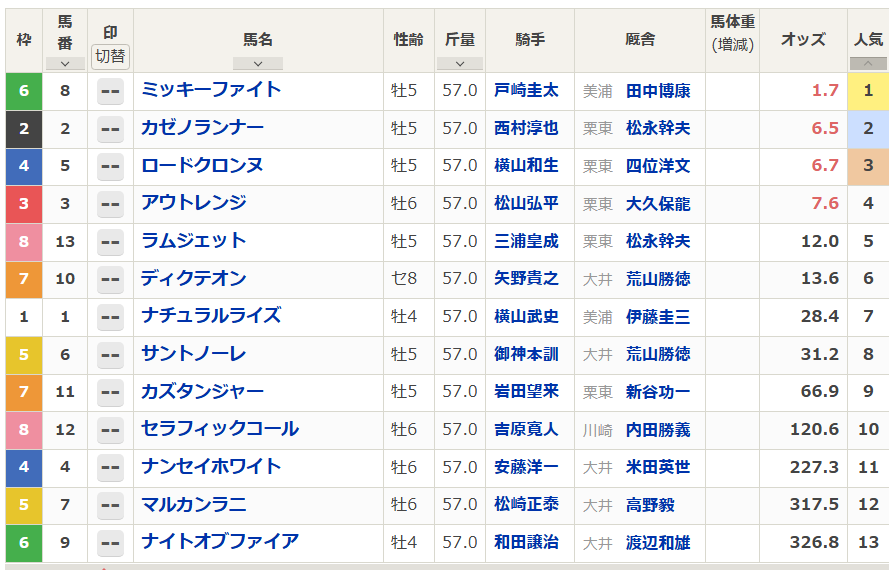Open horse page ナンセイホワイト
This screenshot has width=889, height=570.
(211, 466)
